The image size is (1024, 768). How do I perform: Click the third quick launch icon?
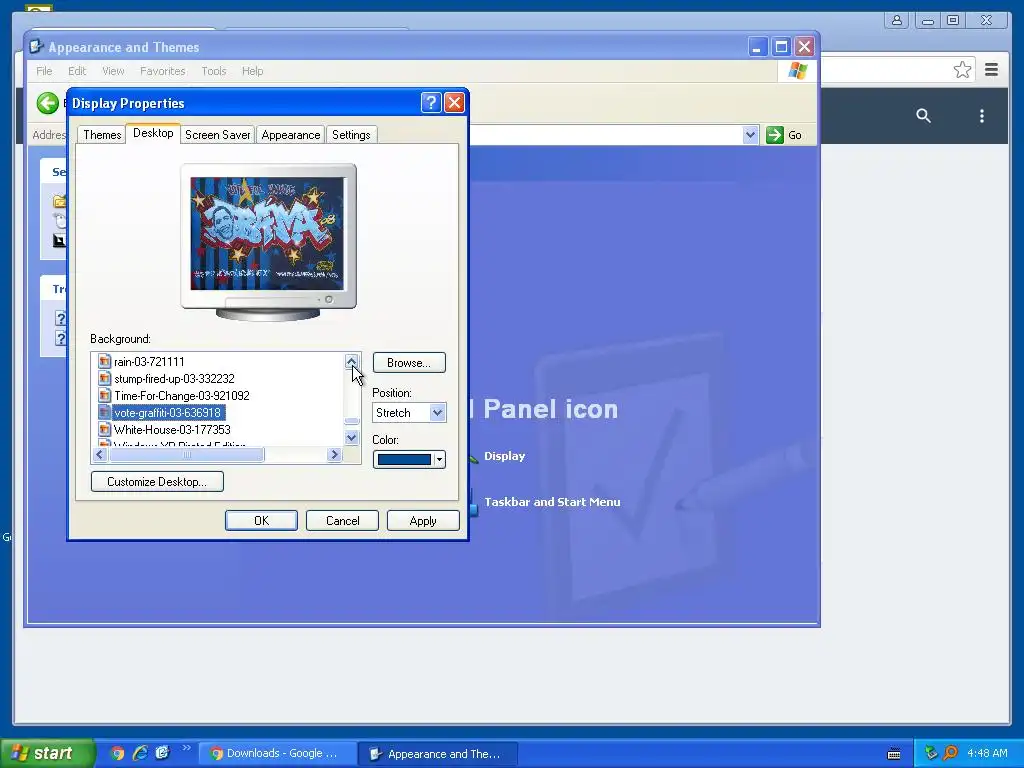tap(162, 753)
